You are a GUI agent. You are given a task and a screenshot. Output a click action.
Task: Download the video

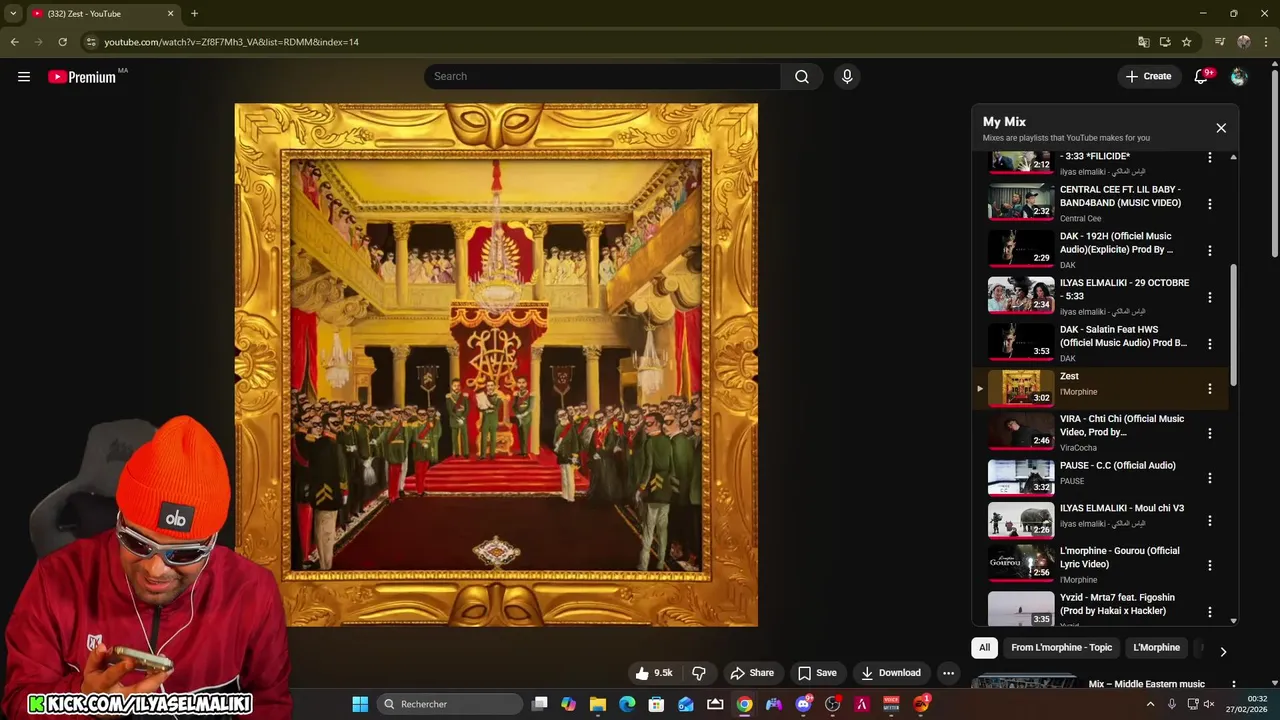[891, 673]
